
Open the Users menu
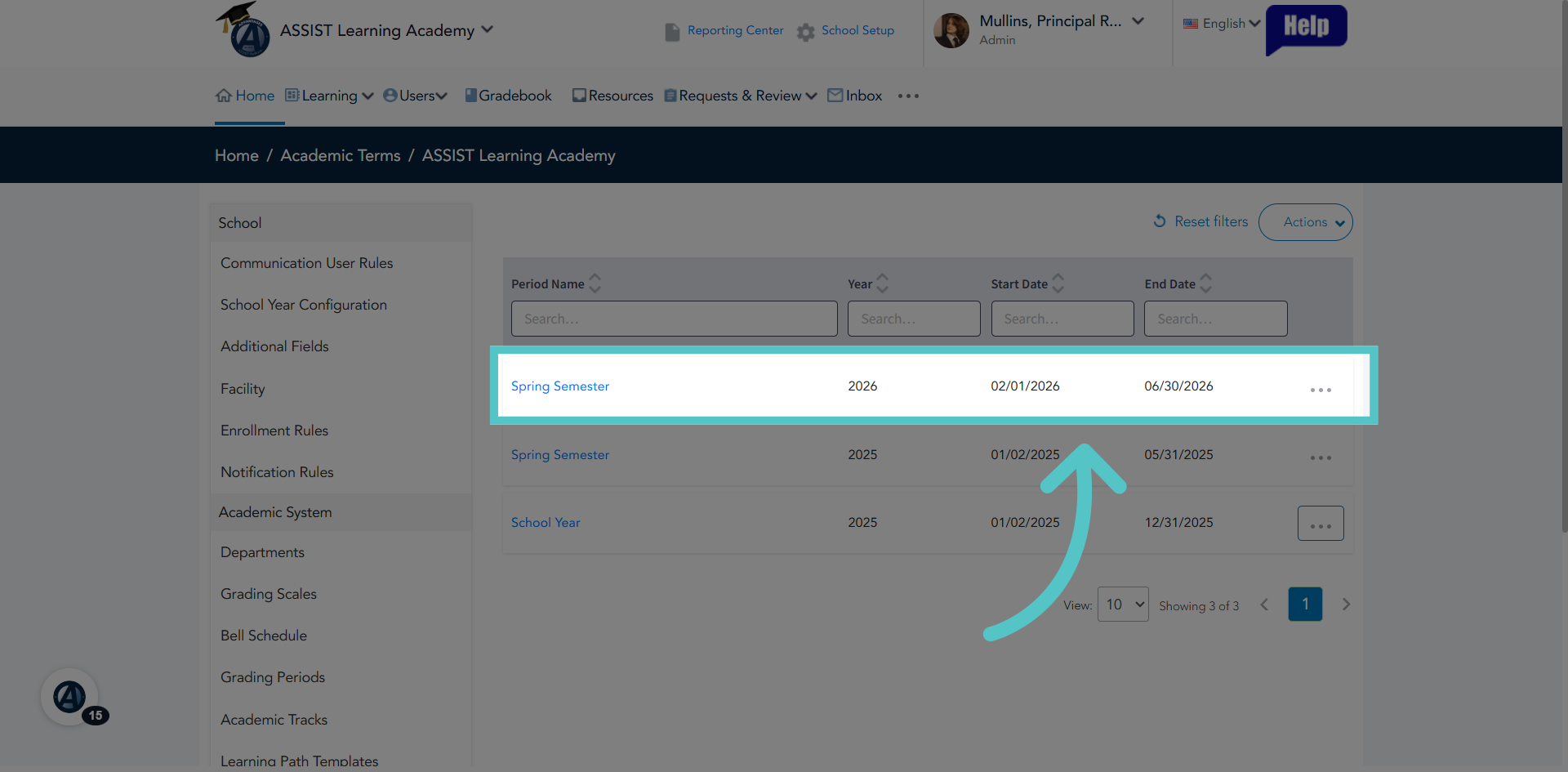click(416, 96)
